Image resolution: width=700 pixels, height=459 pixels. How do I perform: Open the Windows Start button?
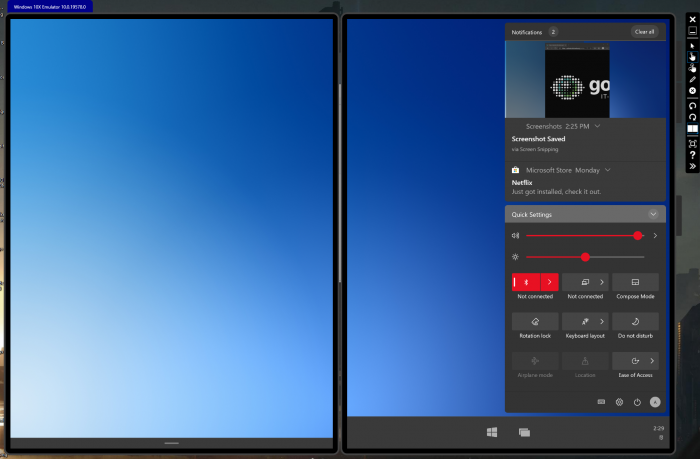[x=492, y=432]
